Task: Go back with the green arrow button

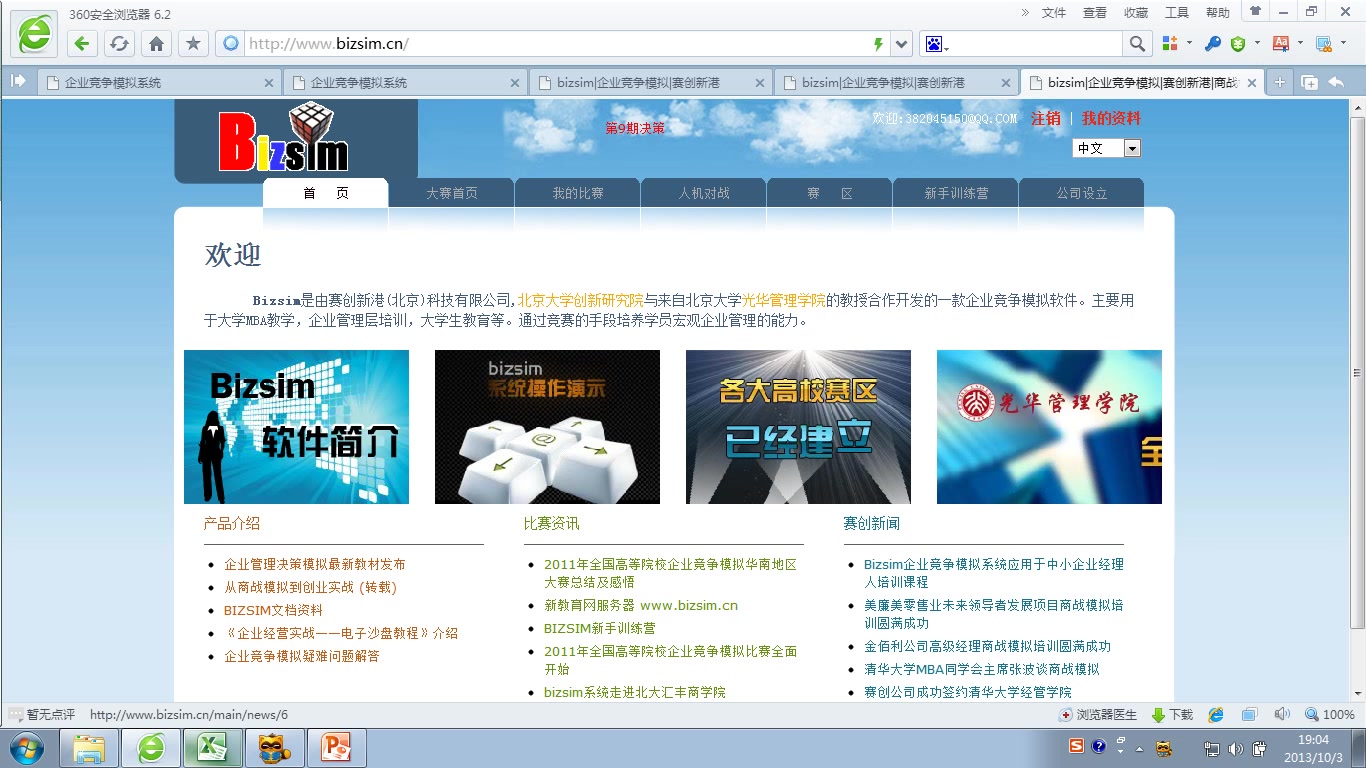Action: coord(82,44)
